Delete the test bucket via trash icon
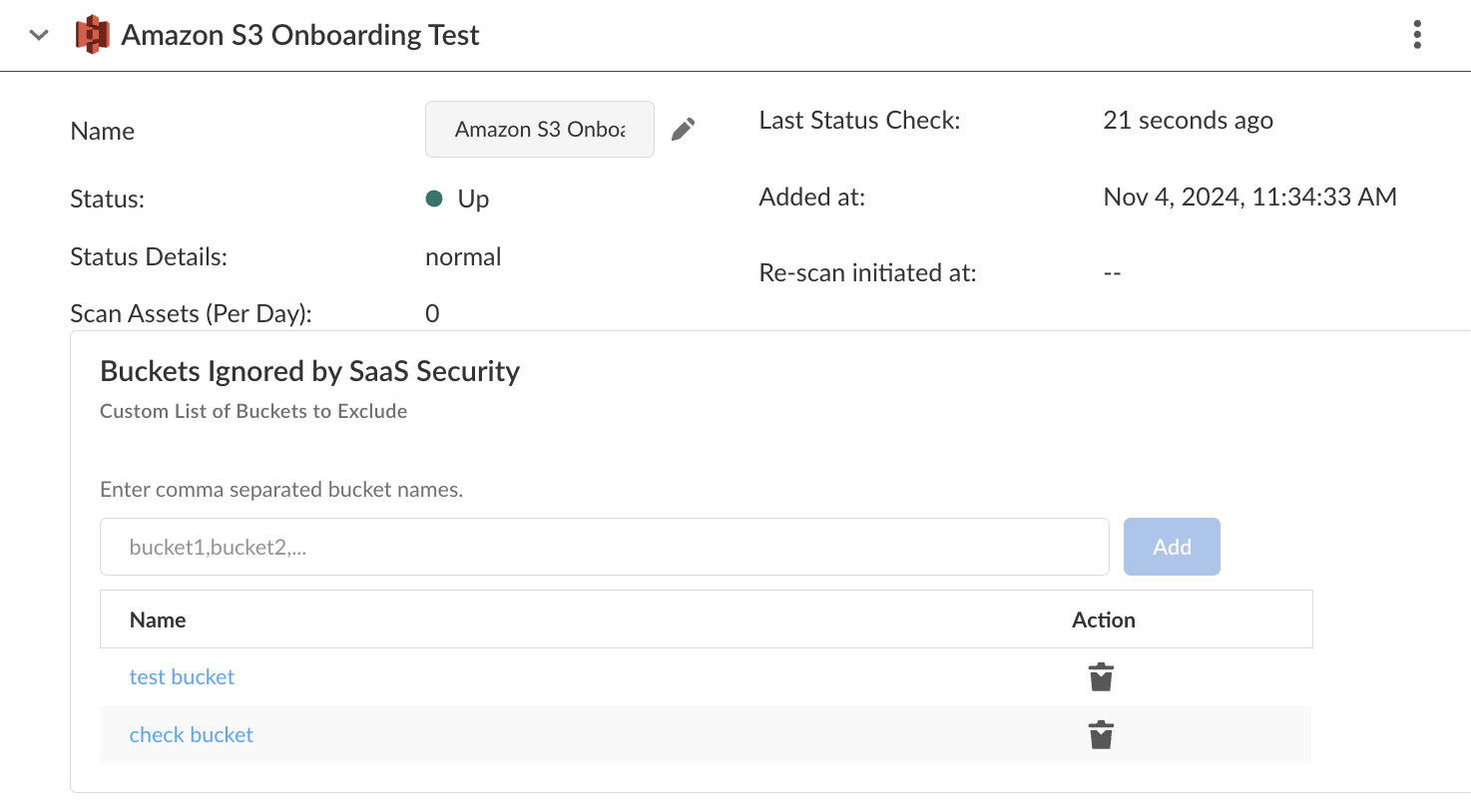 coord(1101,677)
